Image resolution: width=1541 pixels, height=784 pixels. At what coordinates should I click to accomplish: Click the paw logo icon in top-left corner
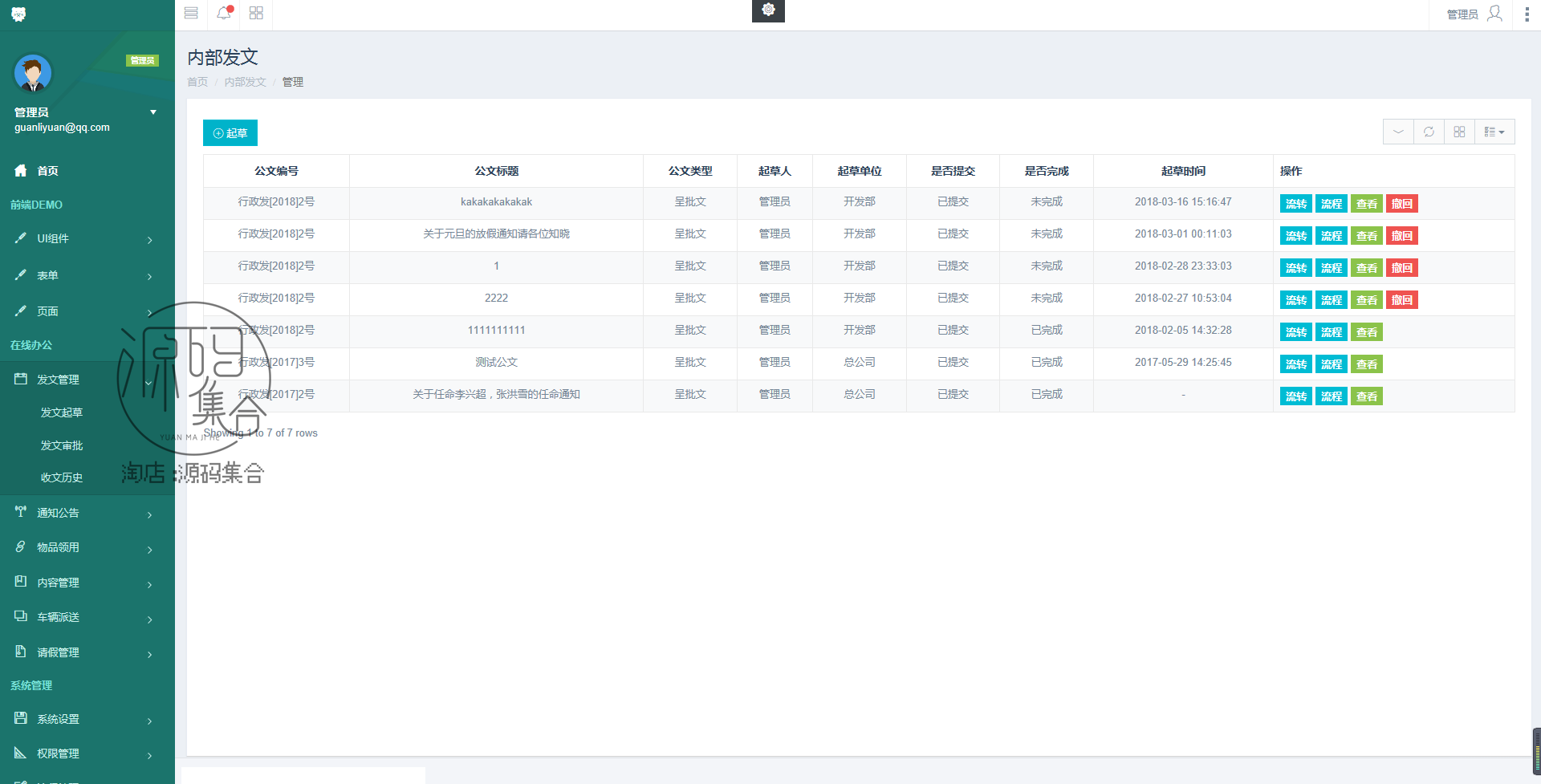pyautogui.click(x=18, y=14)
